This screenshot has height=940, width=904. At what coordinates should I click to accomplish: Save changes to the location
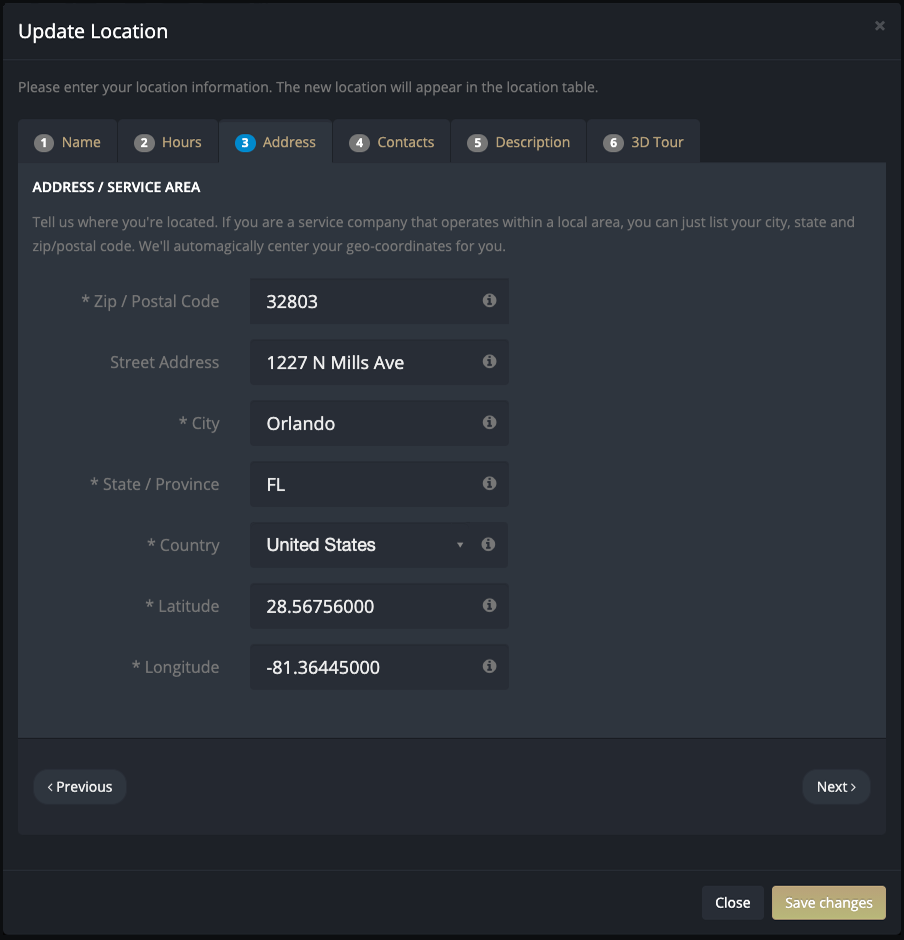[828, 903]
